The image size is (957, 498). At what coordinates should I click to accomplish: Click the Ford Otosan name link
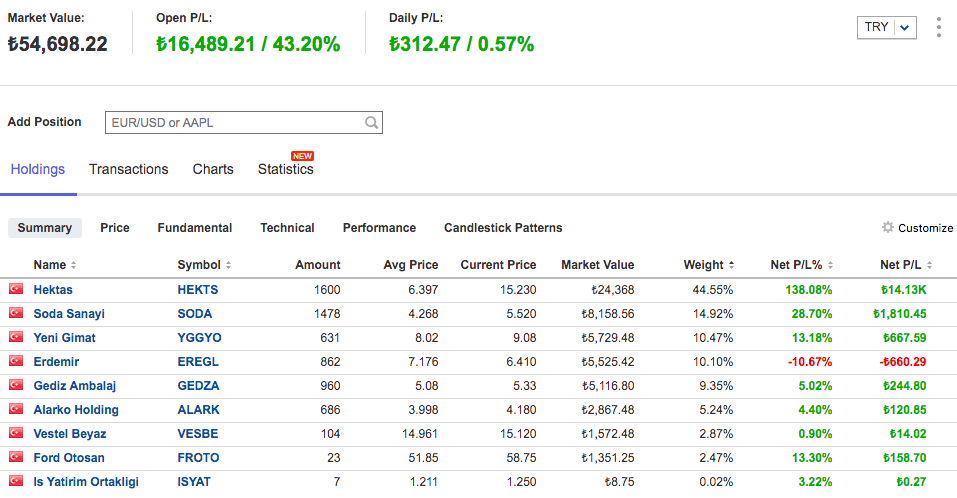point(69,458)
